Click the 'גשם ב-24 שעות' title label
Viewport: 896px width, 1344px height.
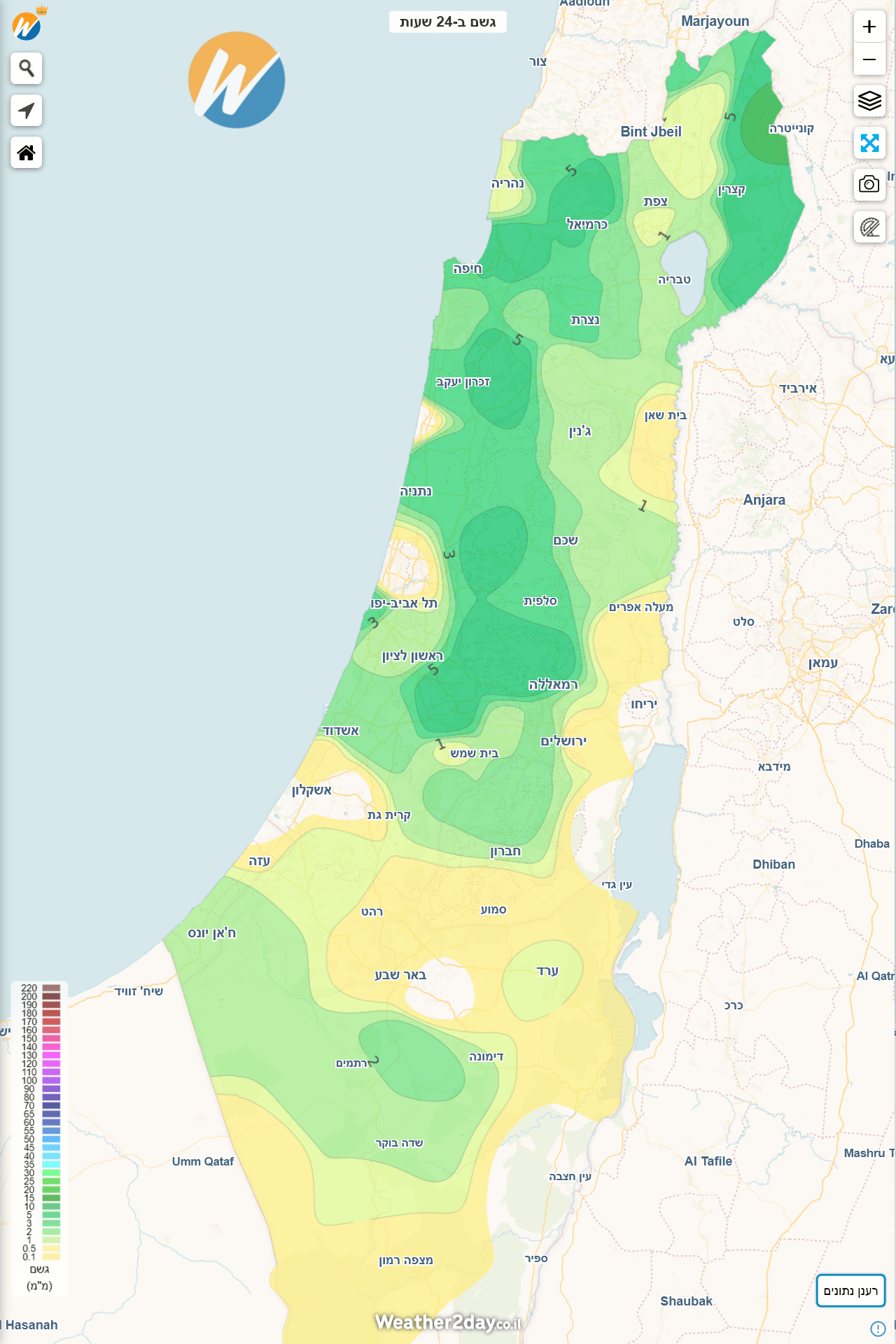(x=448, y=22)
